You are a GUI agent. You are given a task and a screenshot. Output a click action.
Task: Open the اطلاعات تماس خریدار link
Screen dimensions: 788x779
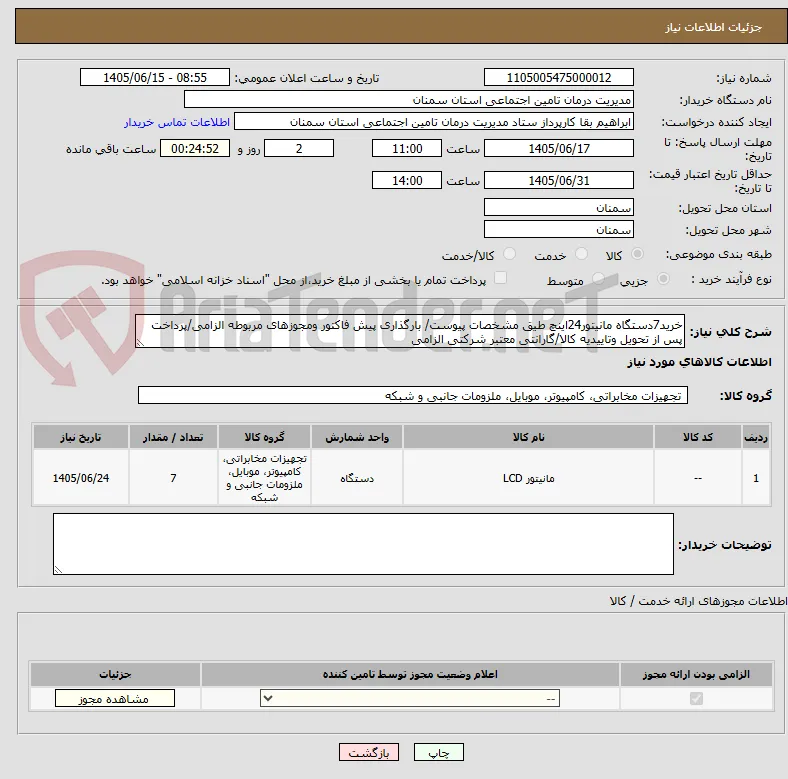pyautogui.click(x=177, y=122)
